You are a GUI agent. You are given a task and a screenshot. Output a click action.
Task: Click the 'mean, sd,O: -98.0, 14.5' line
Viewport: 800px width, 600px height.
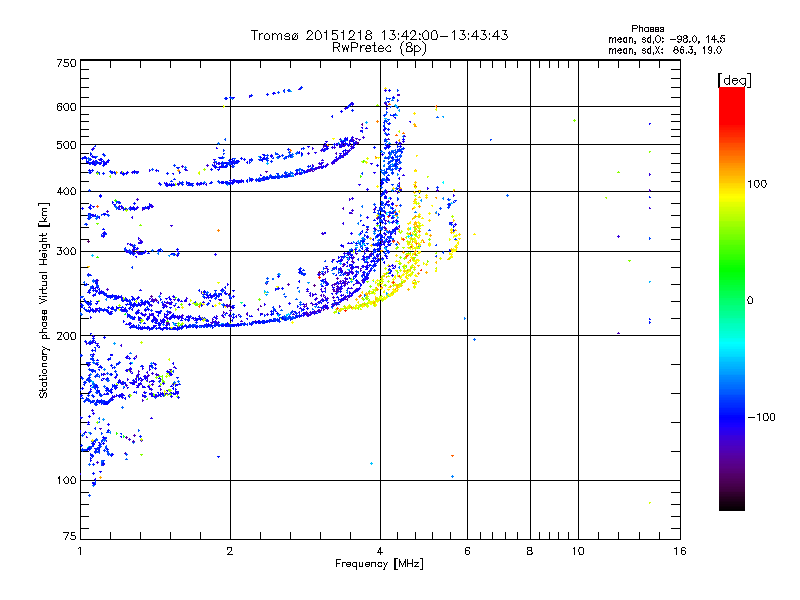666,39
